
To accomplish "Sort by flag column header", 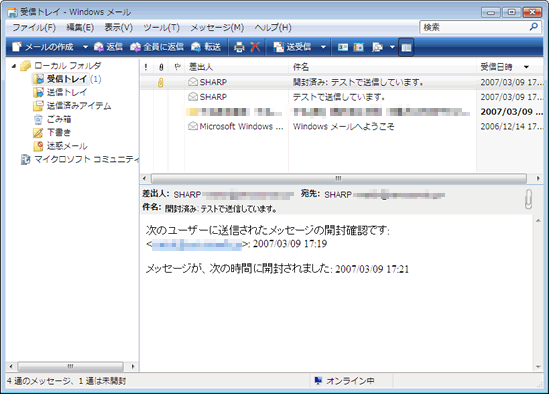I will coord(177,67).
